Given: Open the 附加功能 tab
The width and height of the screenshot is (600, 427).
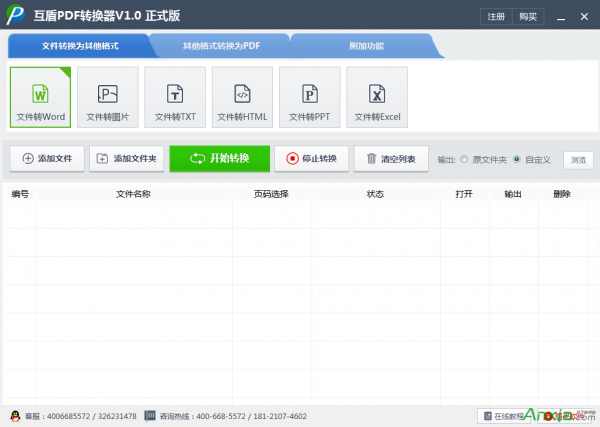Looking at the screenshot, I should [x=364, y=46].
